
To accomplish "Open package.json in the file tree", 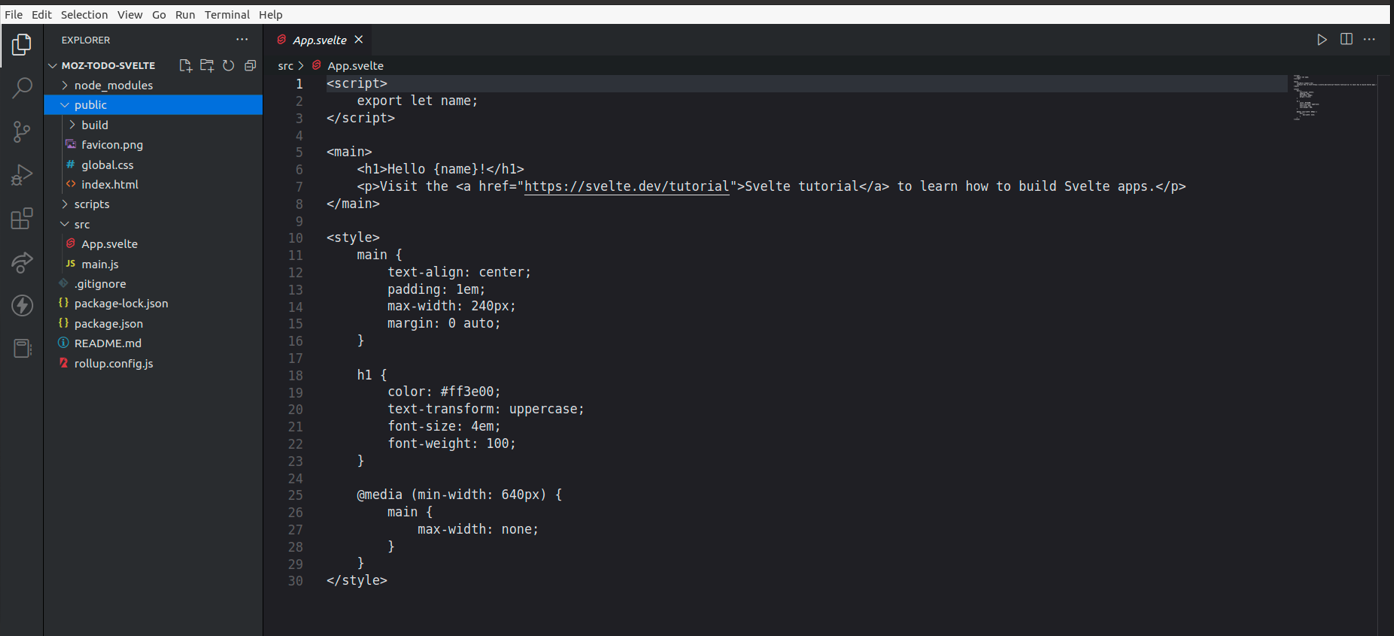I will [108, 323].
